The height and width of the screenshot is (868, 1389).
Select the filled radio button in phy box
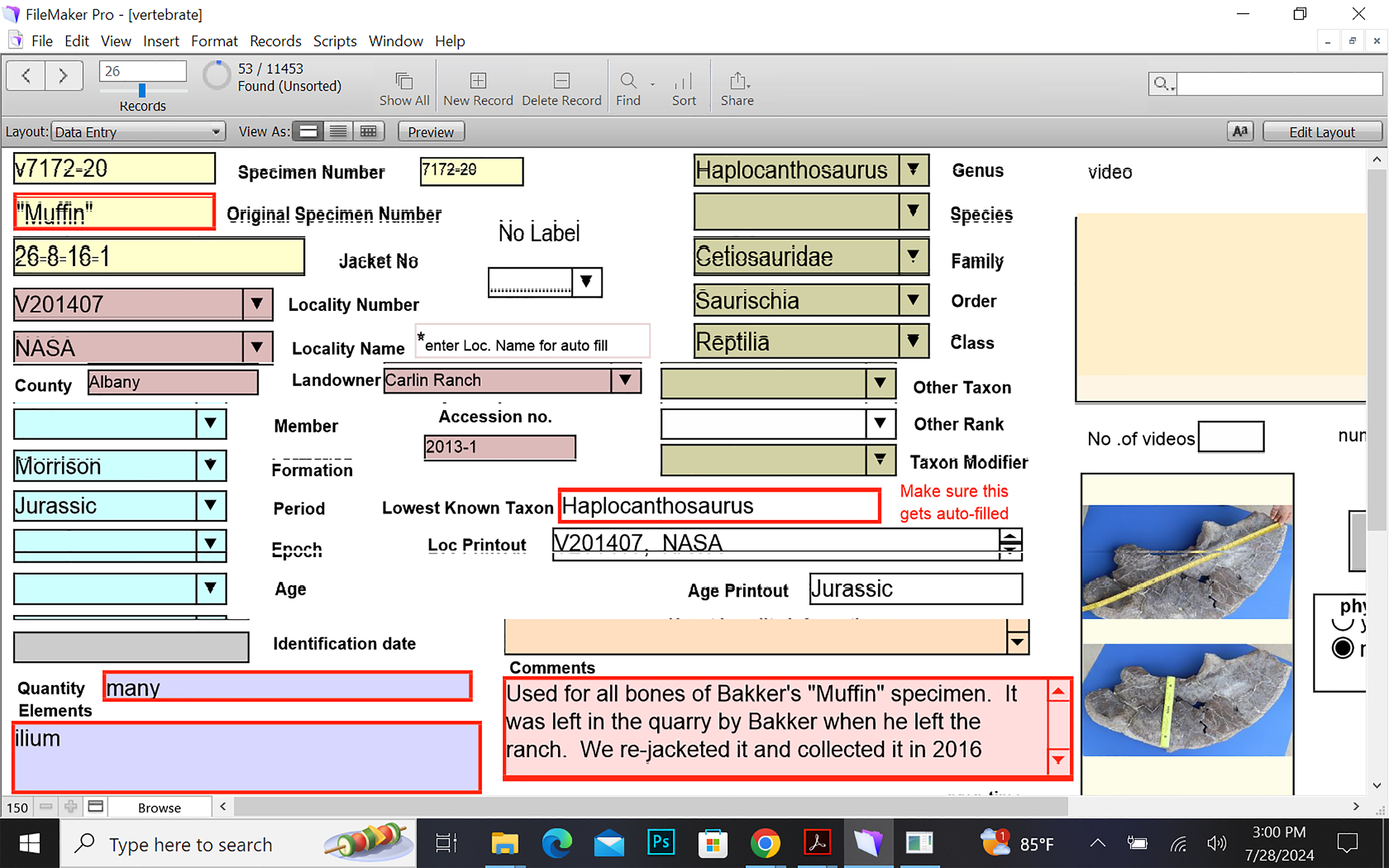pos(1343,648)
